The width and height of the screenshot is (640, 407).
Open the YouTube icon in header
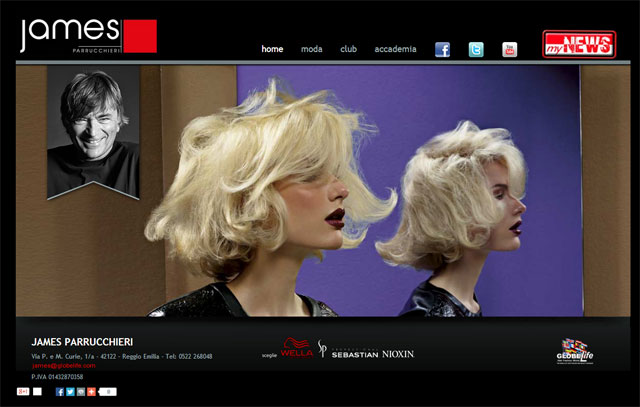(x=509, y=49)
